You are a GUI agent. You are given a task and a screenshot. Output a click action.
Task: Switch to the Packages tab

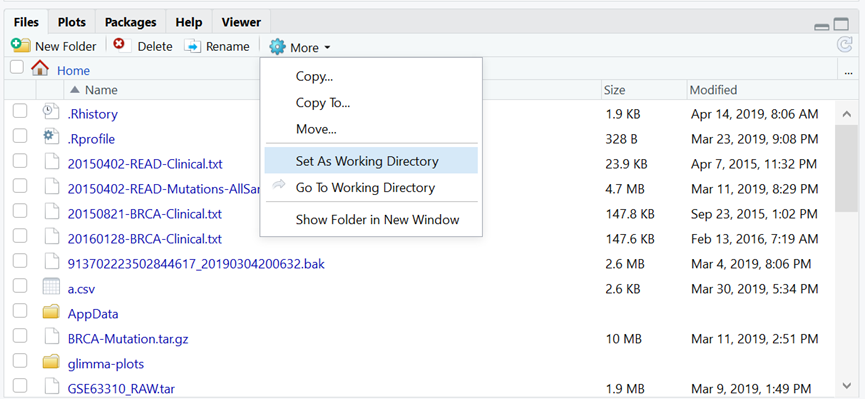coord(131,23)
